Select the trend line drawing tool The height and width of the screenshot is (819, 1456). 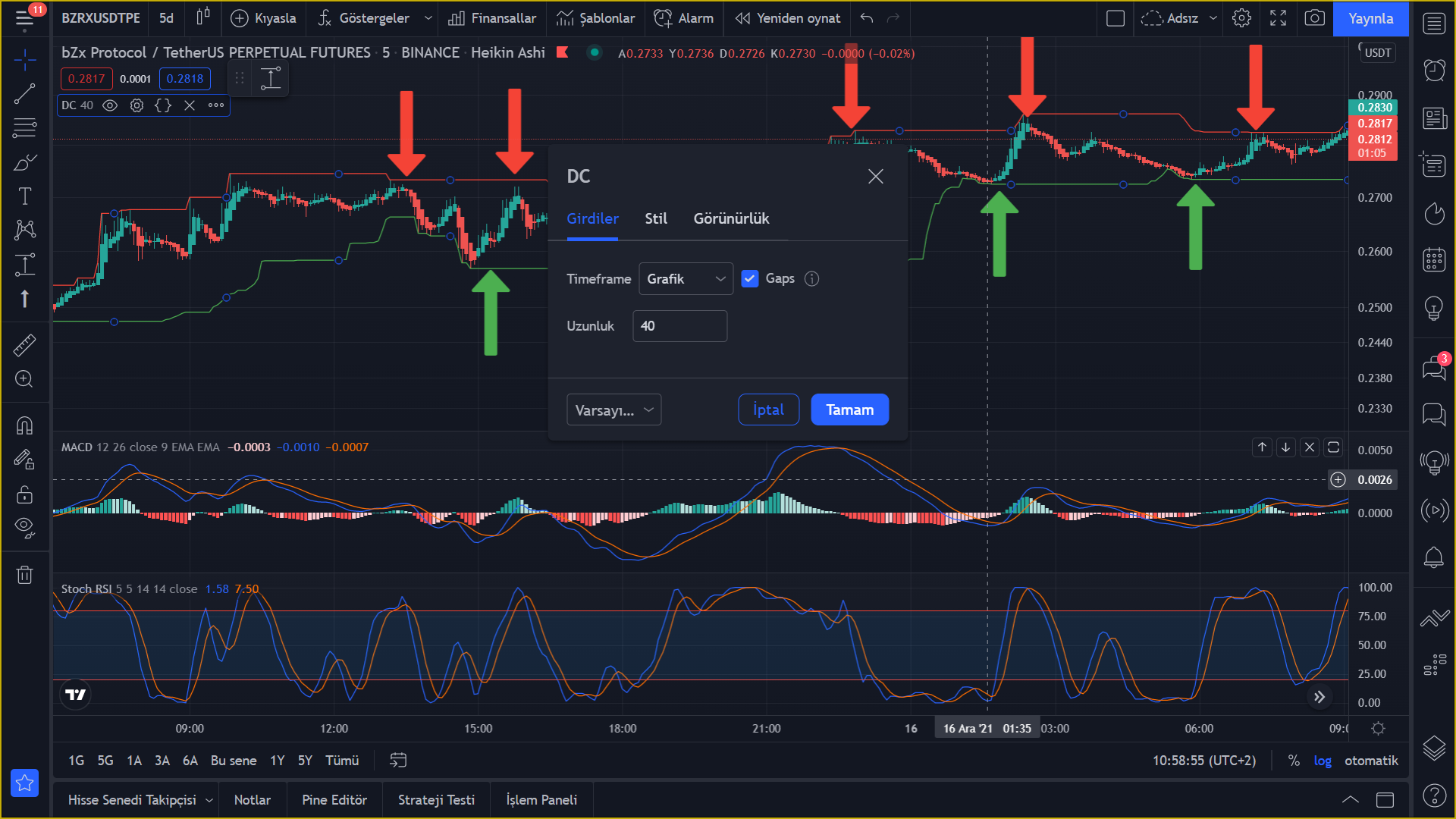[24, 94]
